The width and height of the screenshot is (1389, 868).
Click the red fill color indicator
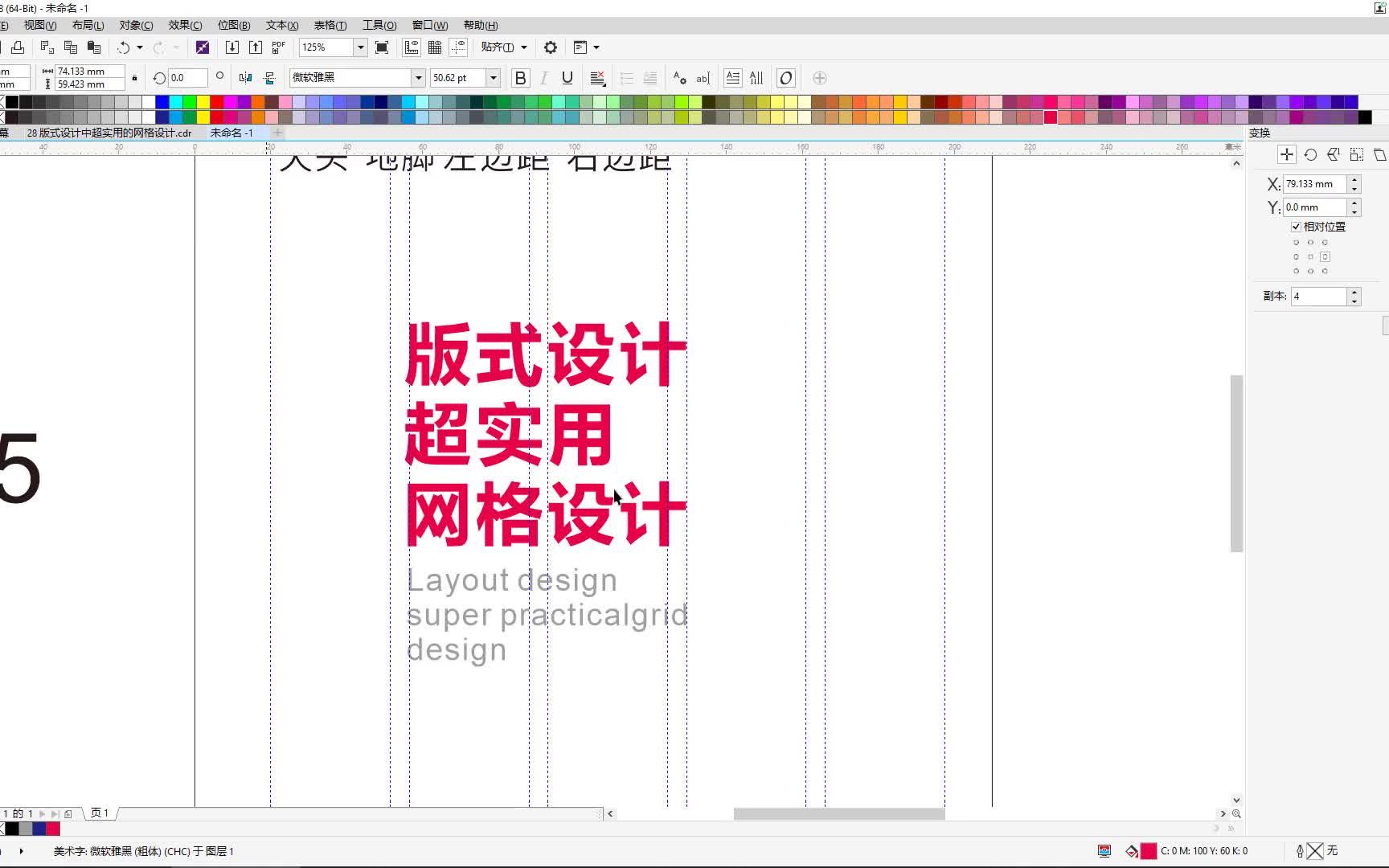1149,850
